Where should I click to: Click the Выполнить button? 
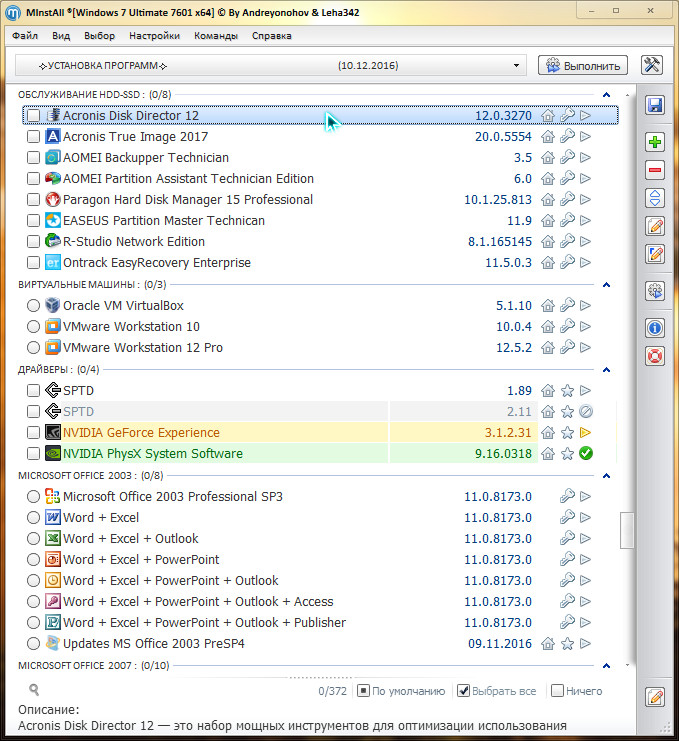(x=583, y=65)
